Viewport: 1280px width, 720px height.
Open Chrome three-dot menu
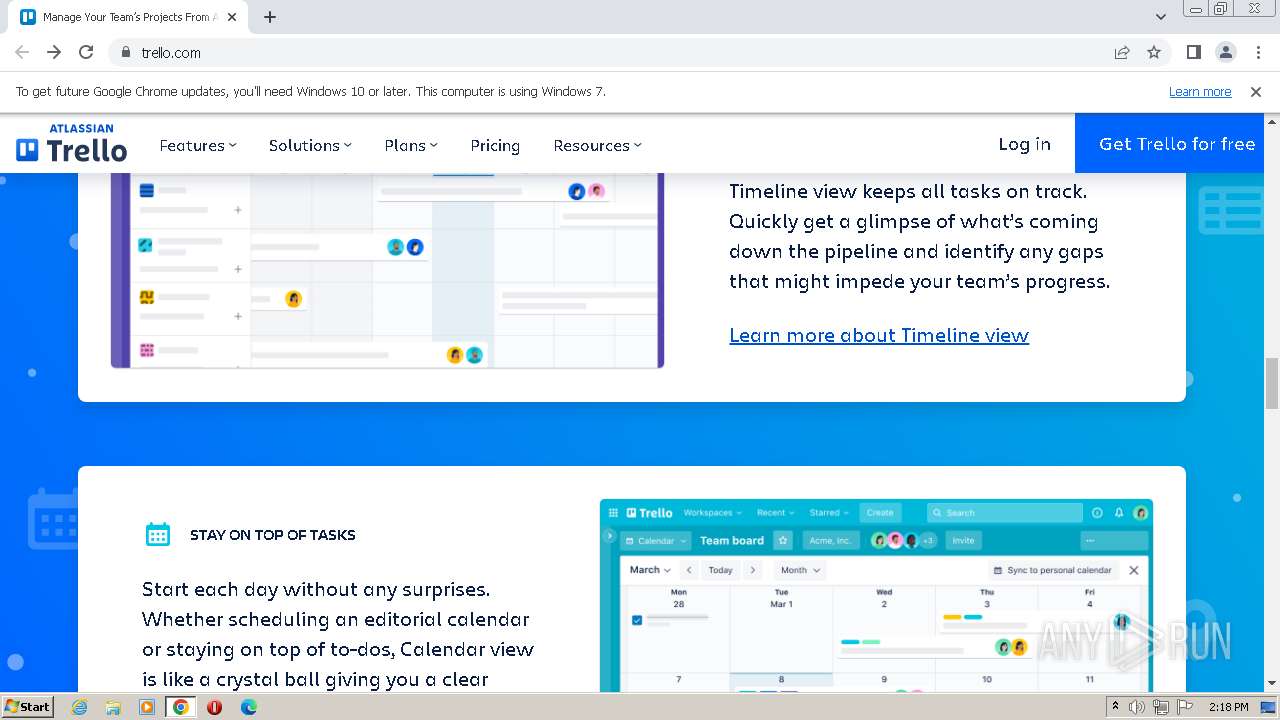click(x=1257, y=52)
